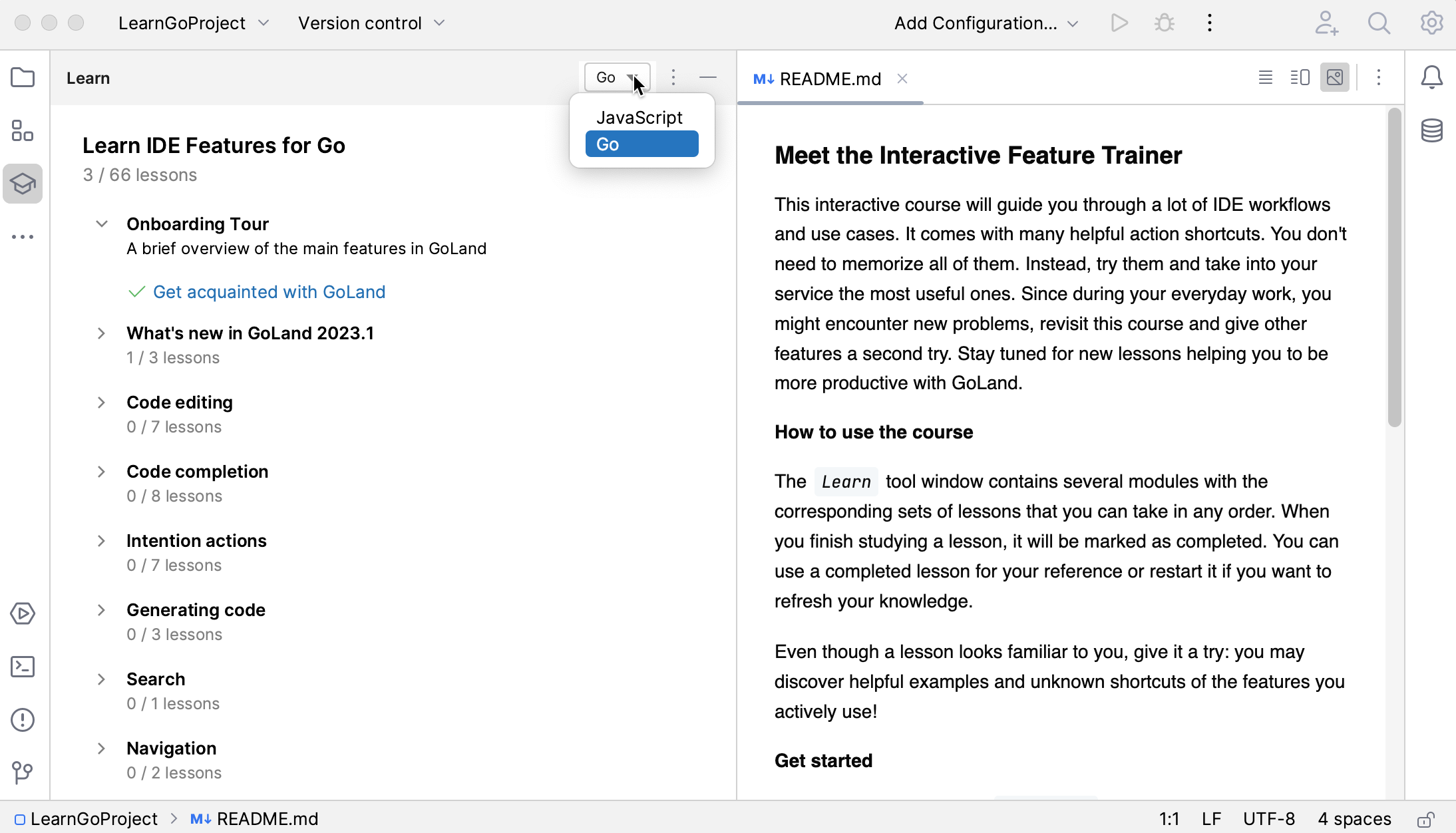Switch to editor-only view mode
1456x833 pixels.
tap(1265, 78)
